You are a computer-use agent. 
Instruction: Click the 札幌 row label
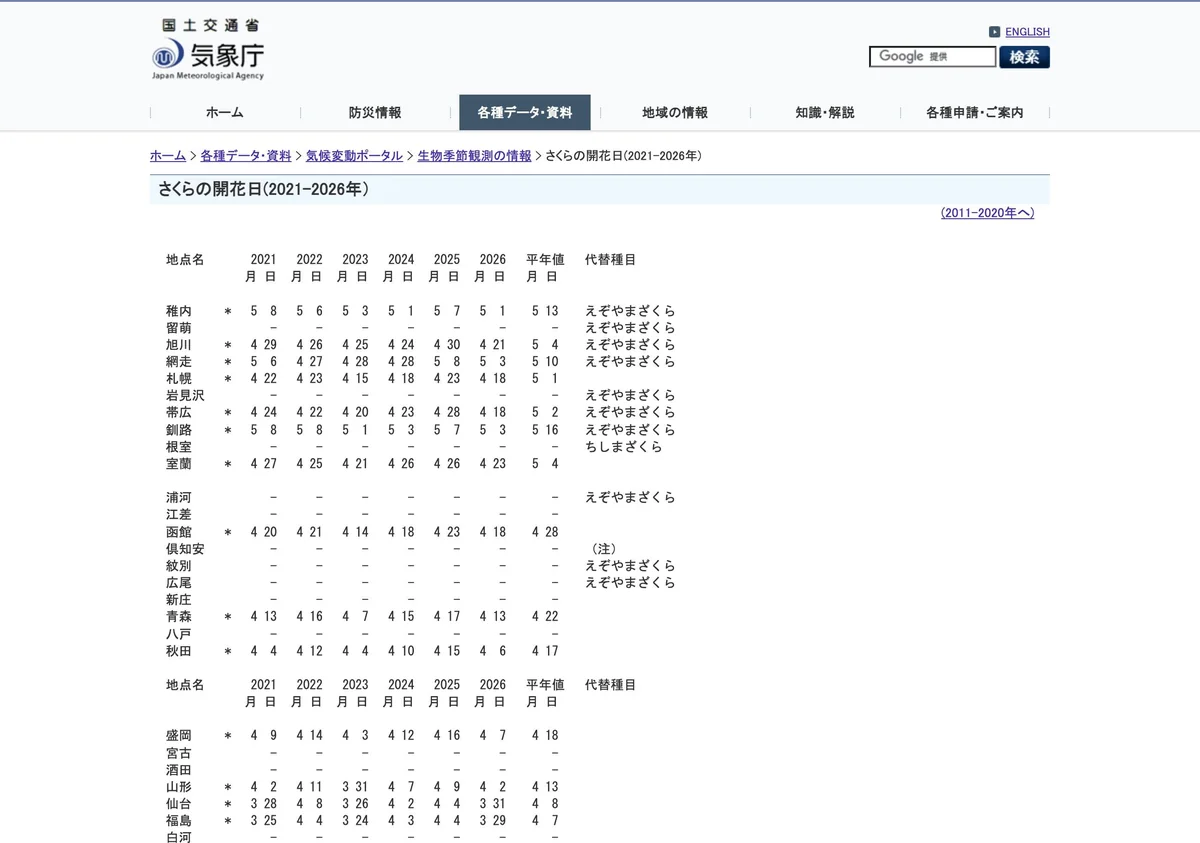(x=179, y=379)
